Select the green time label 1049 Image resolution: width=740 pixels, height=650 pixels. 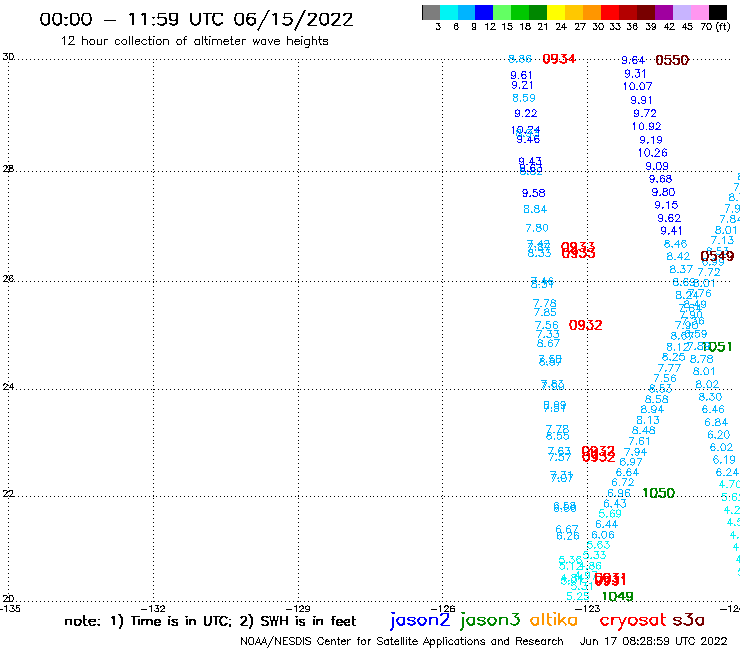(x=617, y=597)
